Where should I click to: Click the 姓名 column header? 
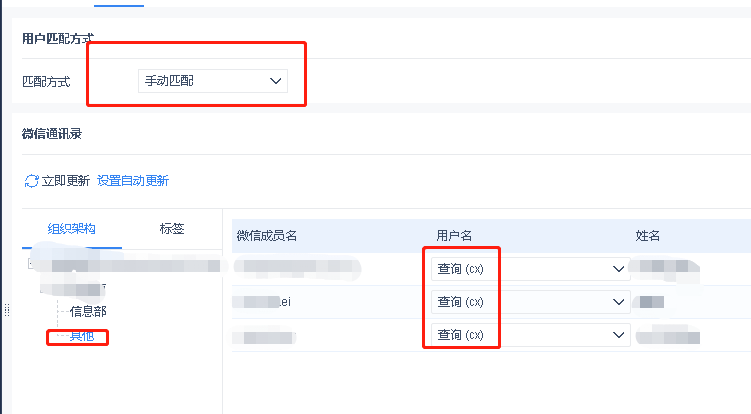tap(648, 236)
